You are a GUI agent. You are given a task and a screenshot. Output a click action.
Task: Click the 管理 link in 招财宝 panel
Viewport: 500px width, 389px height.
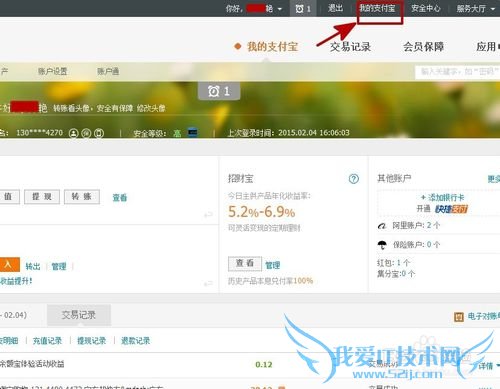coord(273,265)
